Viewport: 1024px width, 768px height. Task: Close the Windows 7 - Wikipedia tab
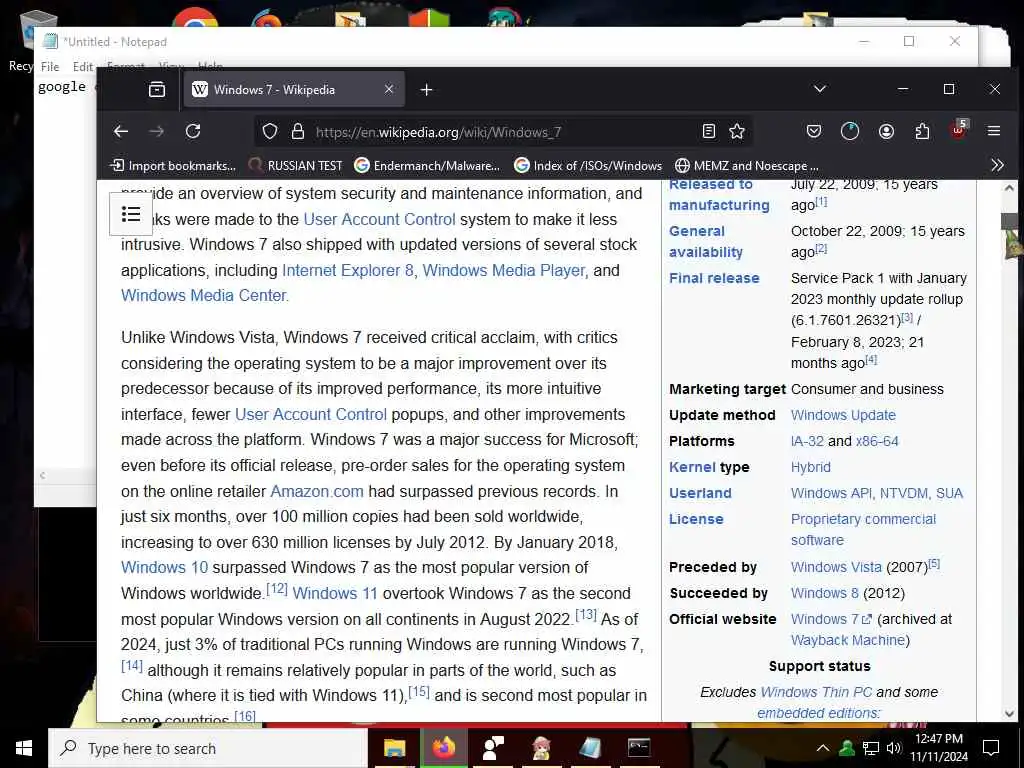pos(389,89)
